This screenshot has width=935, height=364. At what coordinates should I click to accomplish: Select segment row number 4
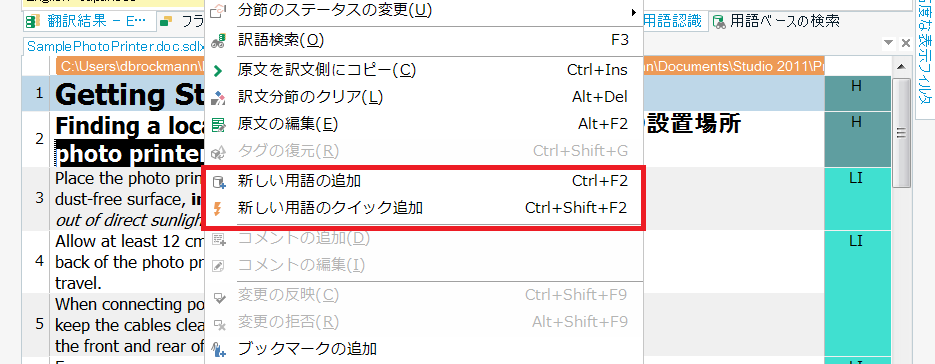pyautogui.click(x=39, y=261)
